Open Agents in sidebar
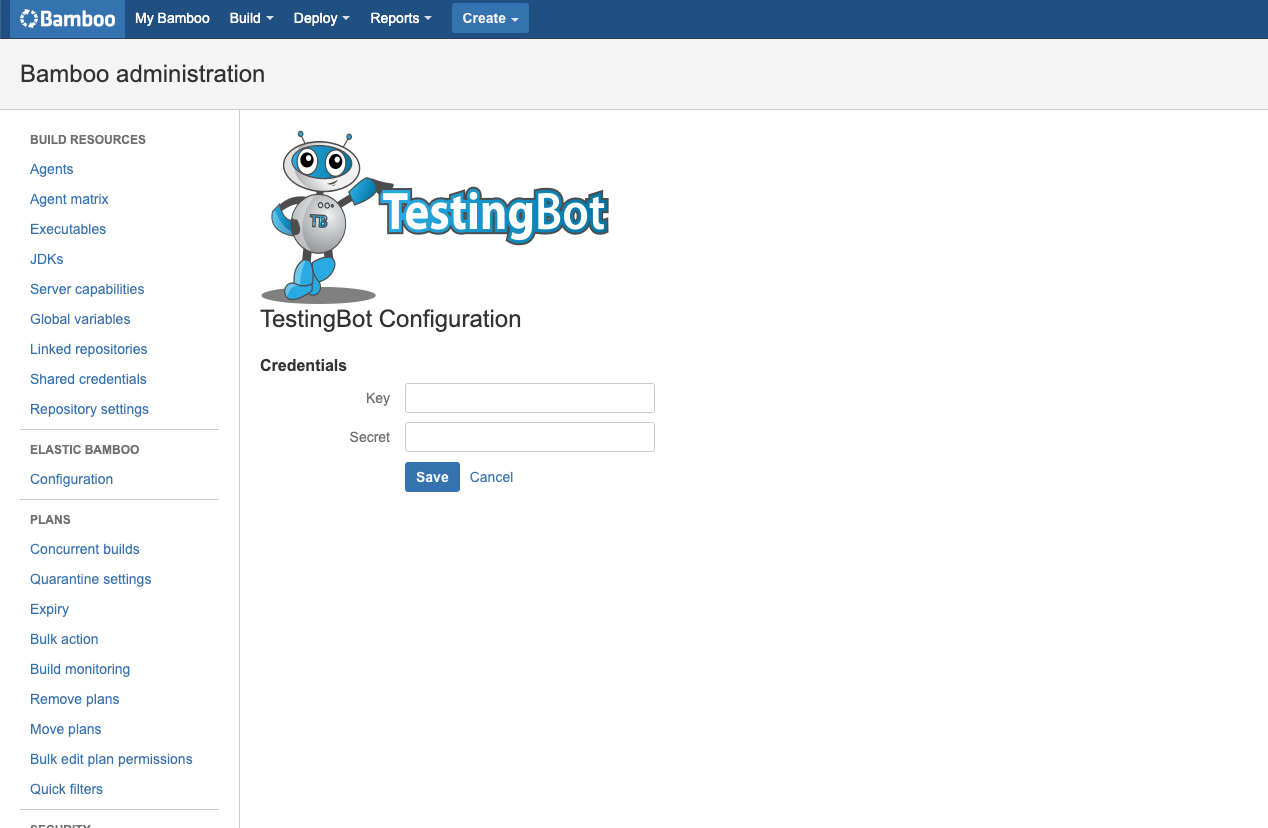This screenshot has height=828, width=1268. tap(52, 169)
